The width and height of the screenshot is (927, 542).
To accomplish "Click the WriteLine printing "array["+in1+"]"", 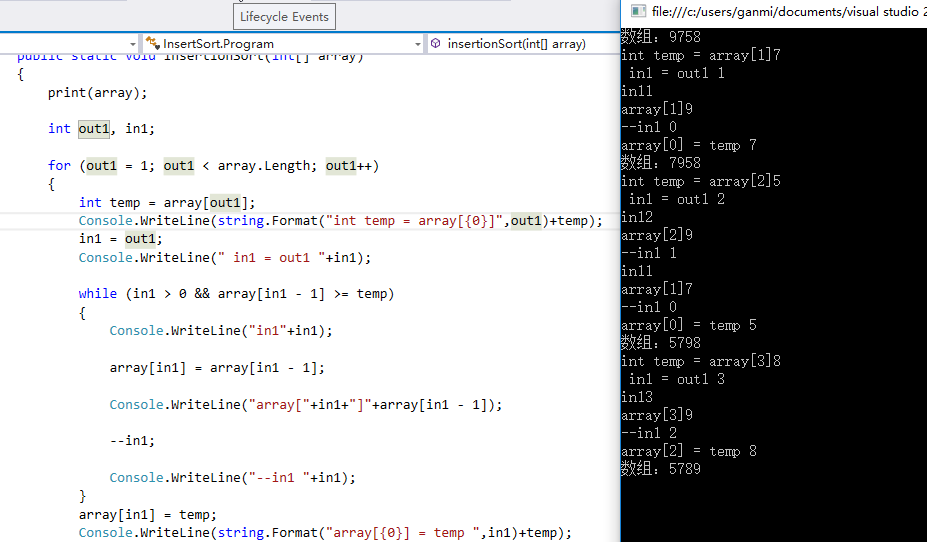I will click(306, 405).
